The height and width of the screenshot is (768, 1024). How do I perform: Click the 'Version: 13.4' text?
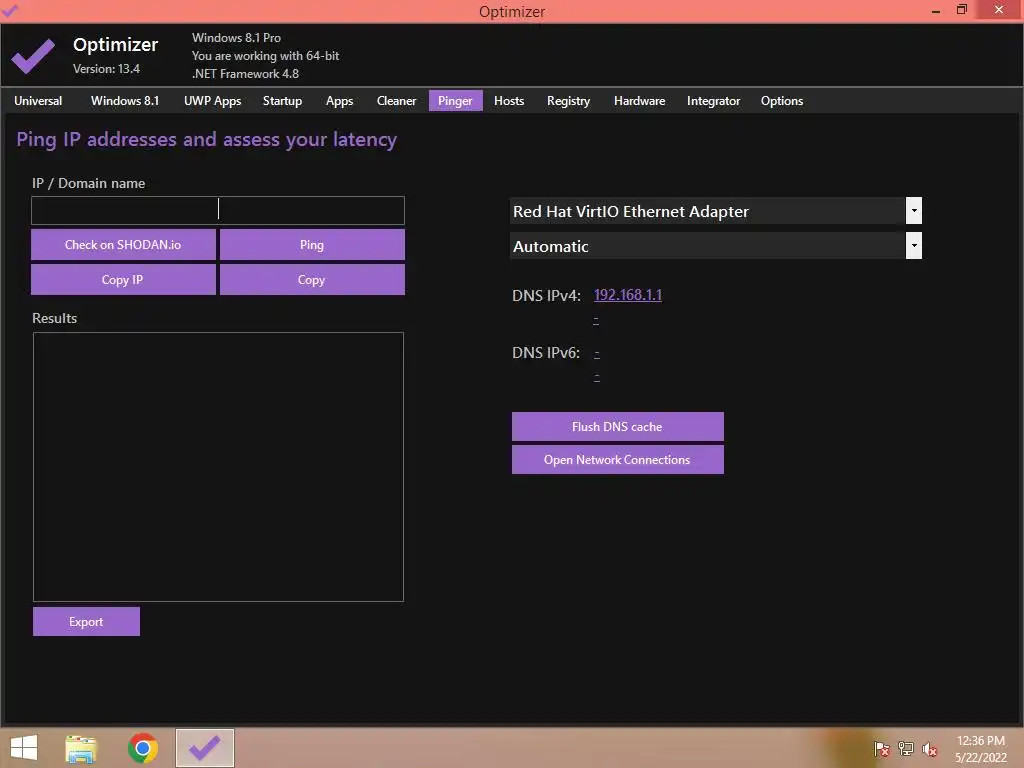click(x=106, y=69)
